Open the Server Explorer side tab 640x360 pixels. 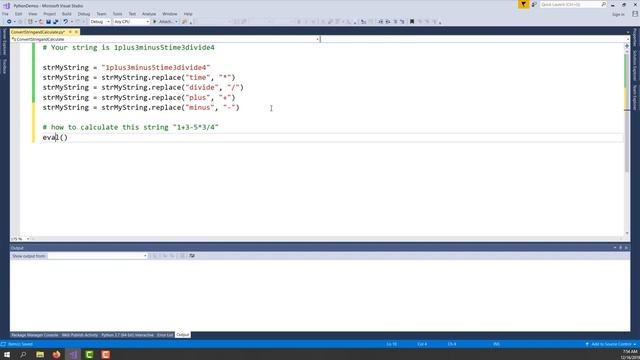pos(4,41)
